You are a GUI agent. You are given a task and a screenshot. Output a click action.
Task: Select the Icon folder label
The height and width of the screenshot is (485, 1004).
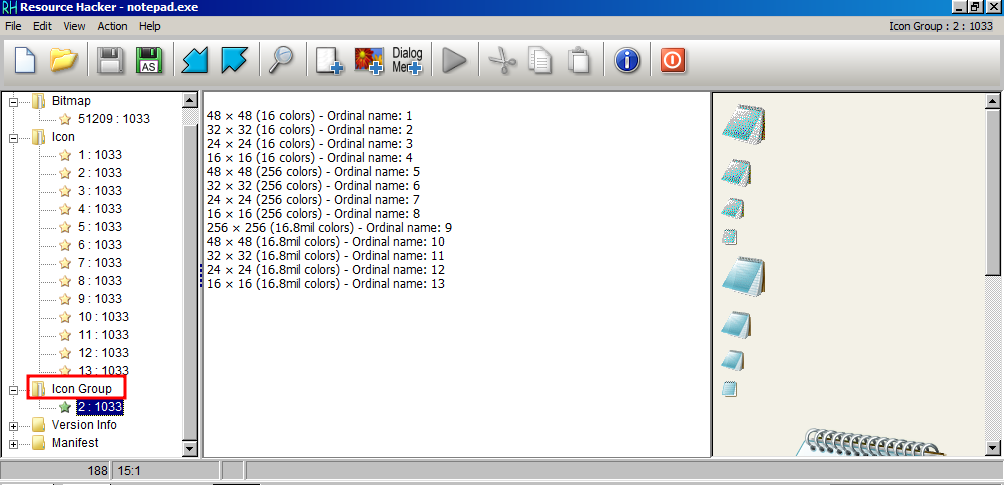coord(63,136)
